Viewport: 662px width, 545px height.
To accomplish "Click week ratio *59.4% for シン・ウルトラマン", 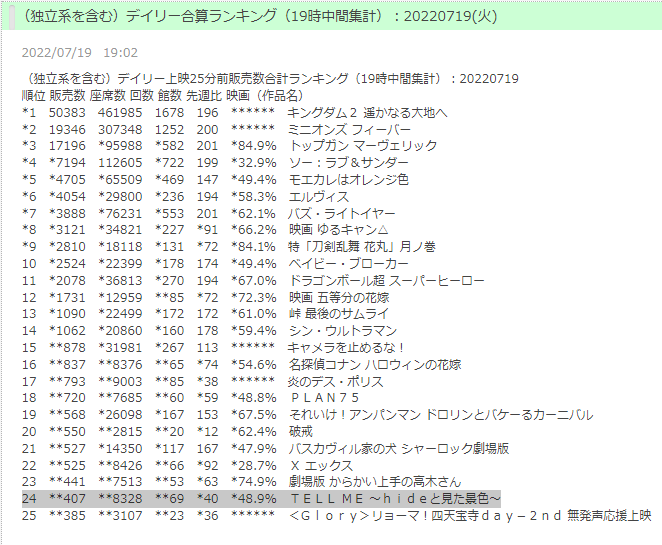I will tap(253, 331).
